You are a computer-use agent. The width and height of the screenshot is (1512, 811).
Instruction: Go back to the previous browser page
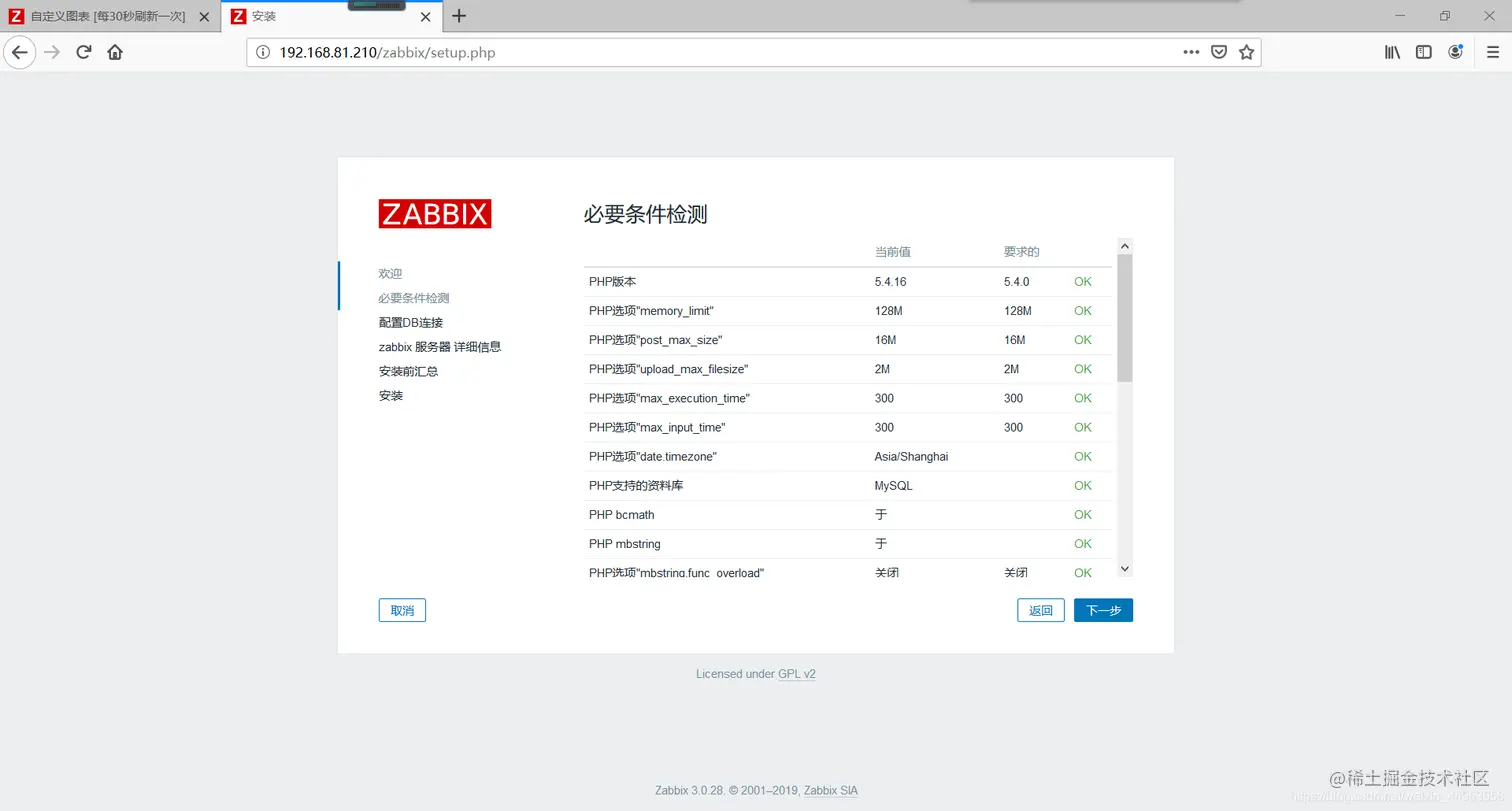(x=20, y=52)
